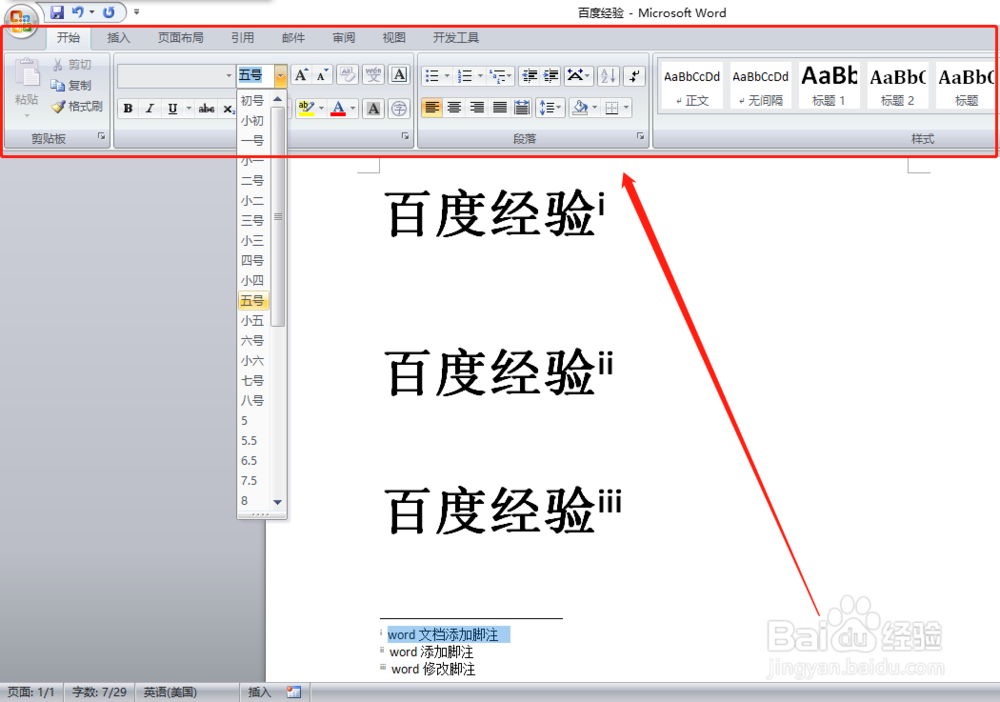Image resolution: width=1000 pixels, height=702 pixels.
Task: Open the borders dropdown arrow
Action: [x=626, y=108]
